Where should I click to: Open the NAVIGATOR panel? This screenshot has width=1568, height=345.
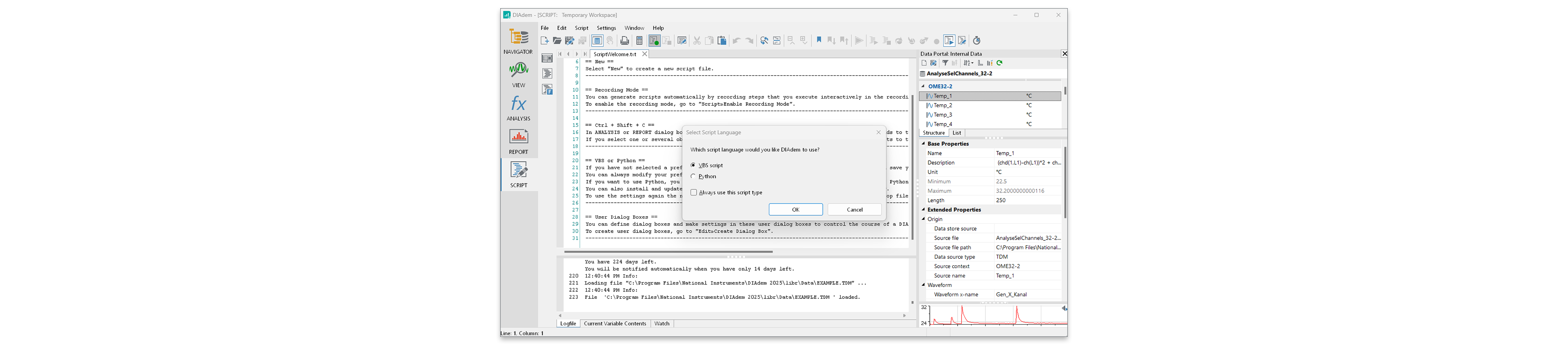pyautogui.click(x=519, y=41)
